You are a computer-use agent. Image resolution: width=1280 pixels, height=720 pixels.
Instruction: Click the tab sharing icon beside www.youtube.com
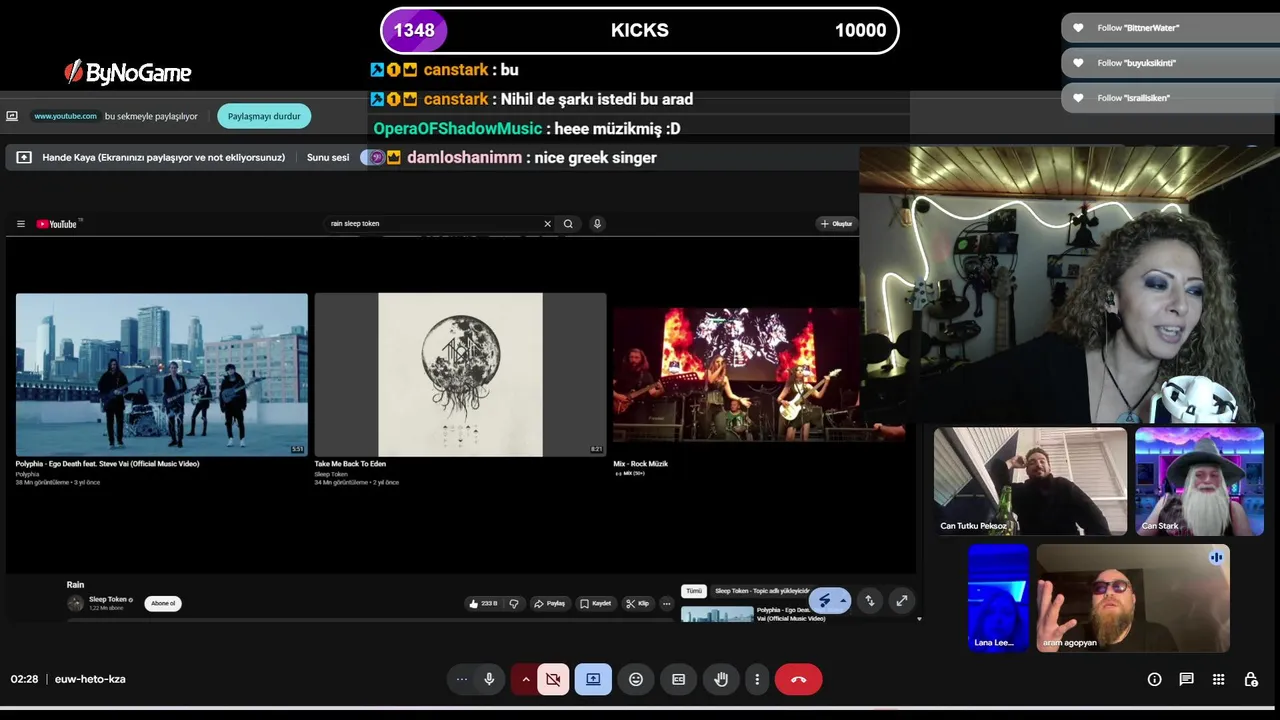[12, 116]
